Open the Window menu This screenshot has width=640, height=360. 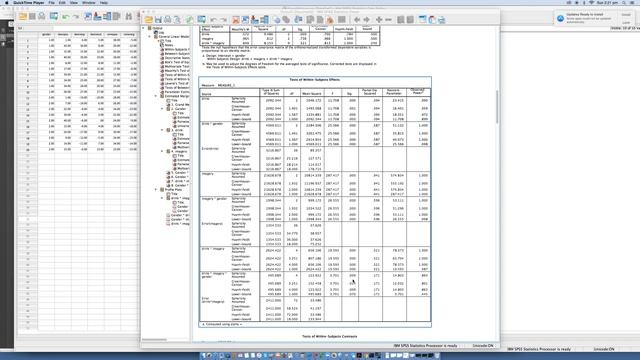coord(89,3)
